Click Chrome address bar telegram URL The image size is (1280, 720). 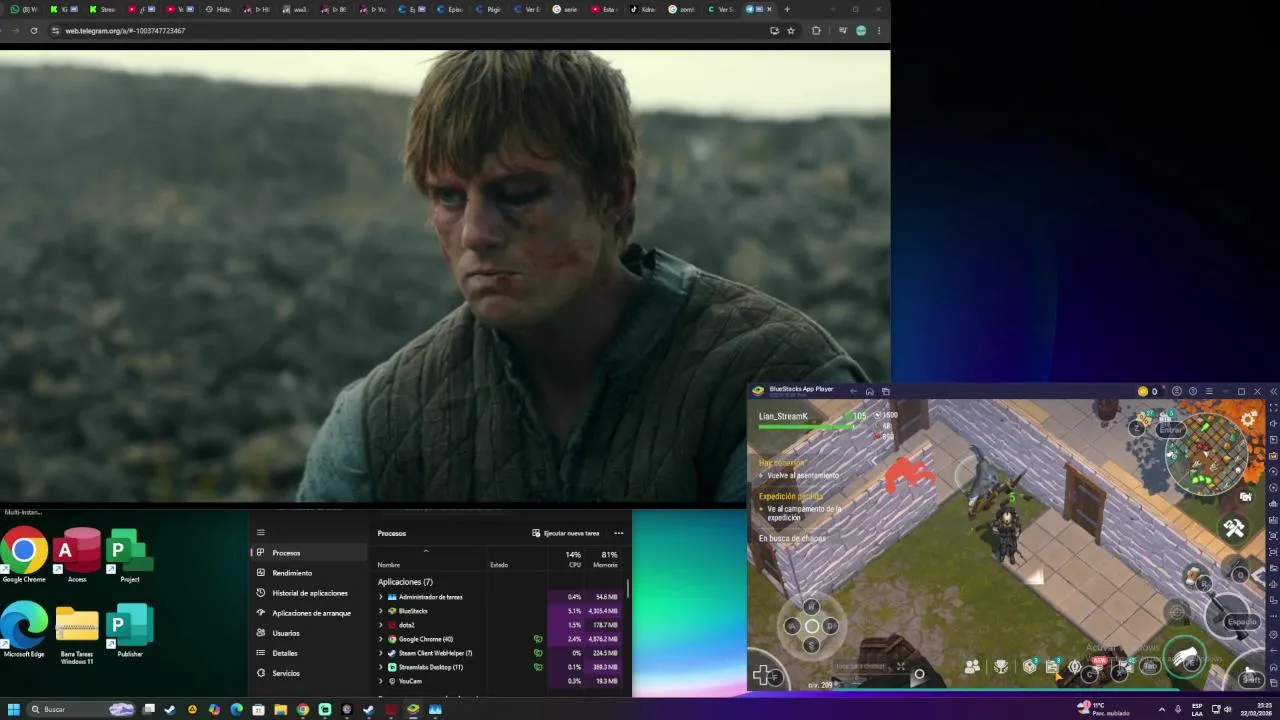[x=125, y=31]
